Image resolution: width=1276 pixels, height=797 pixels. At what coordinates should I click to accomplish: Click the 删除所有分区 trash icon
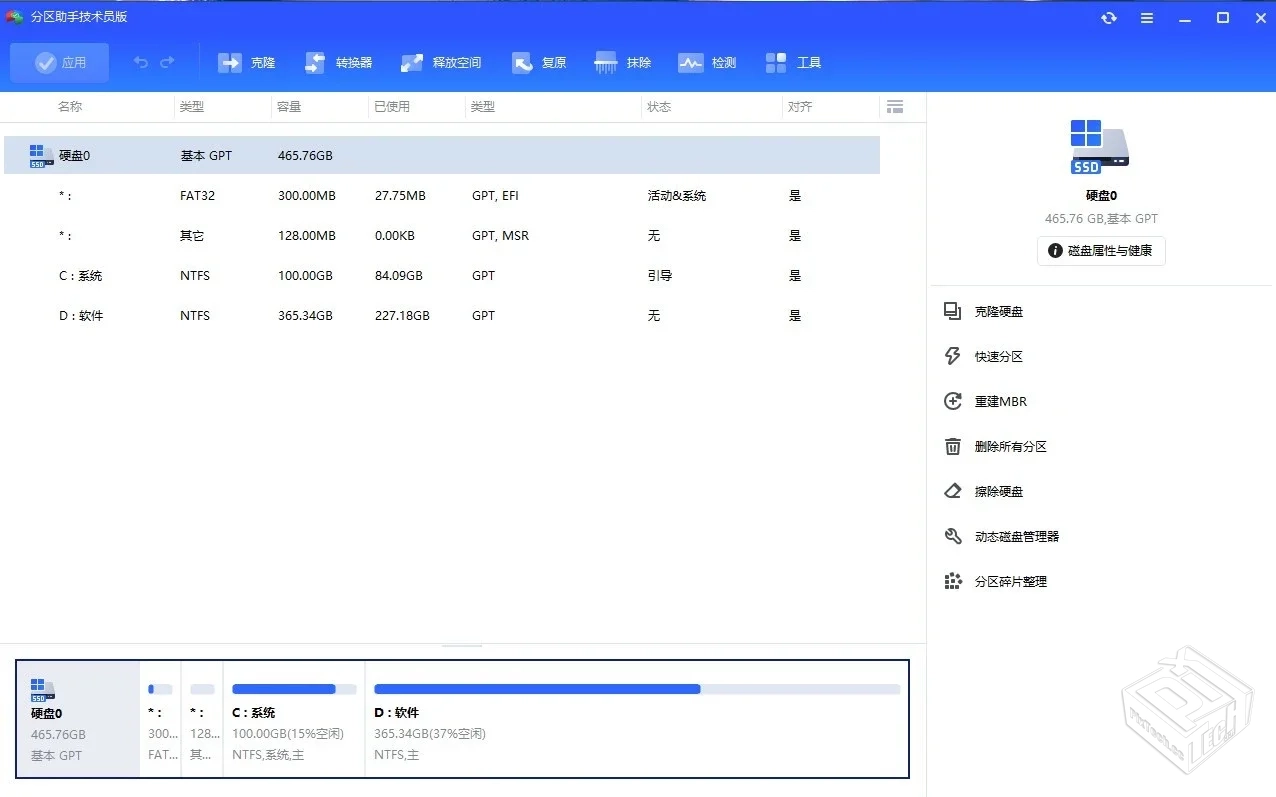953,446
